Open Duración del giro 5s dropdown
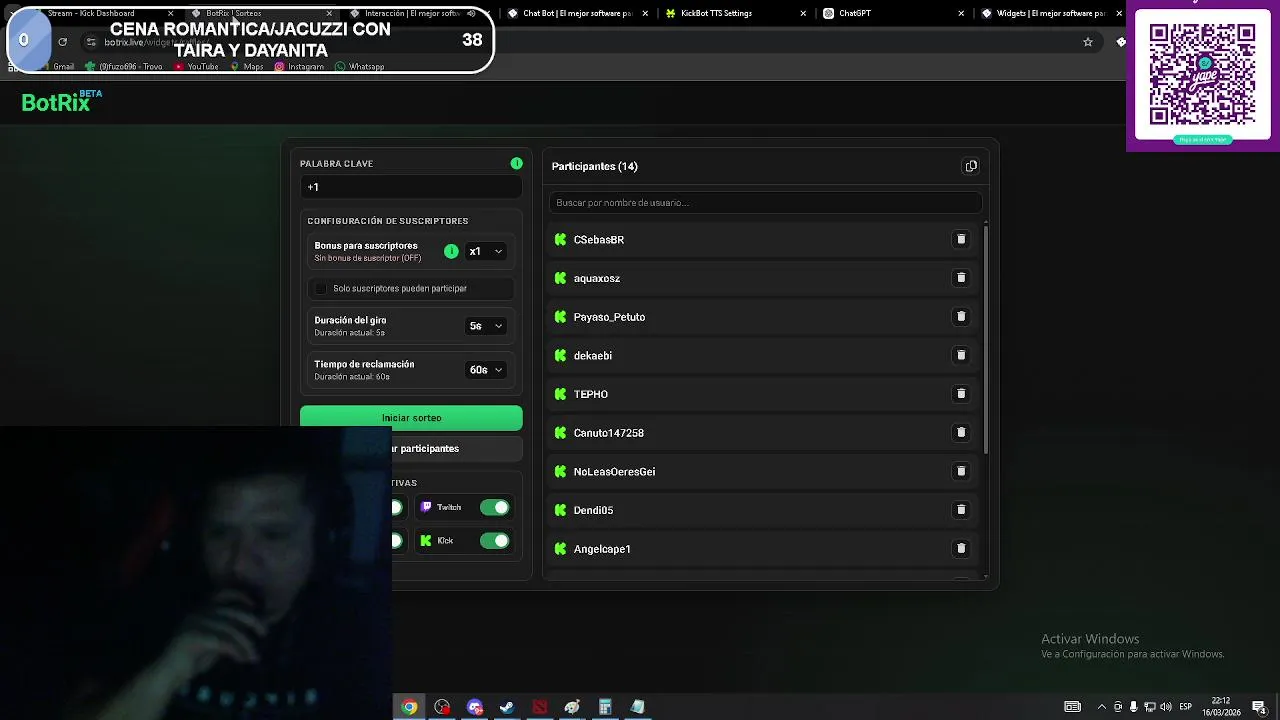The image size is (1280, 720). tap(486, 326)
